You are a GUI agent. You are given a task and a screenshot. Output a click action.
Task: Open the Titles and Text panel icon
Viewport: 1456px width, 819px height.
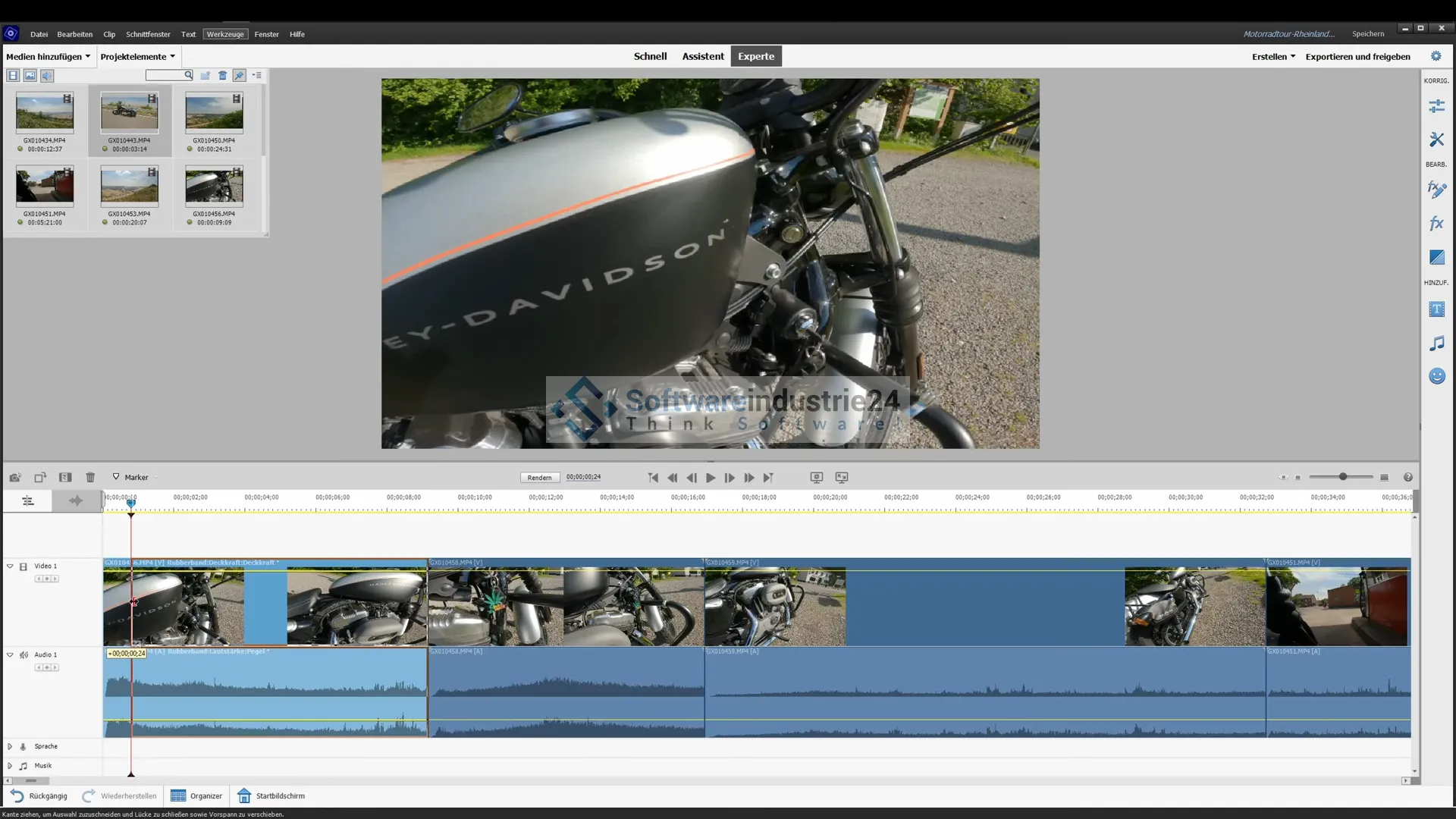pyautogui.click(x=1436, y=309)
